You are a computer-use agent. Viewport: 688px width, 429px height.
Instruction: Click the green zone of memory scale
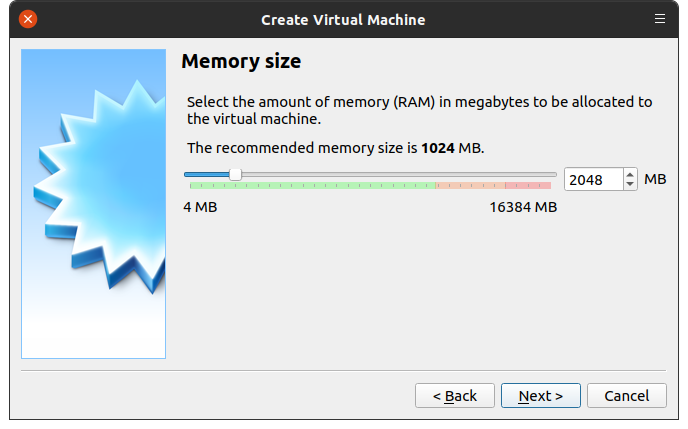310,186
